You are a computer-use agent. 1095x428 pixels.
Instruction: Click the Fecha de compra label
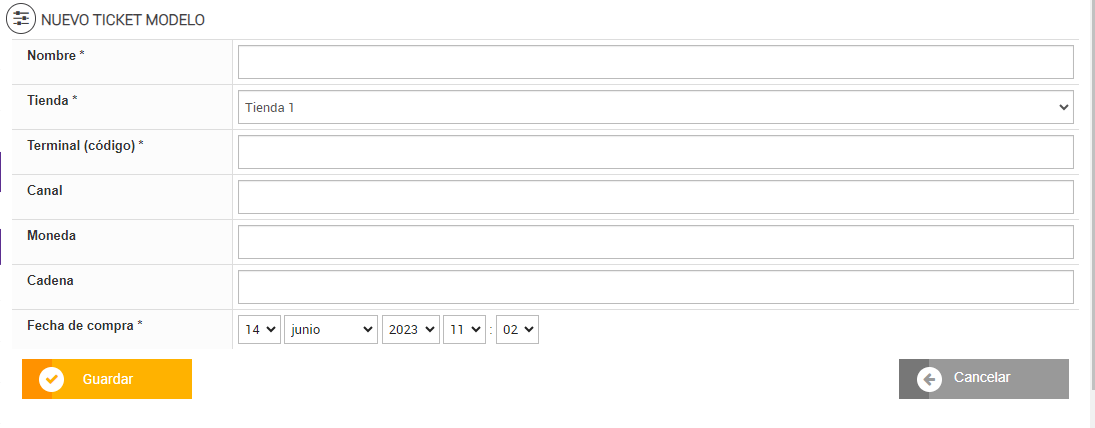(x=82, y=325)
